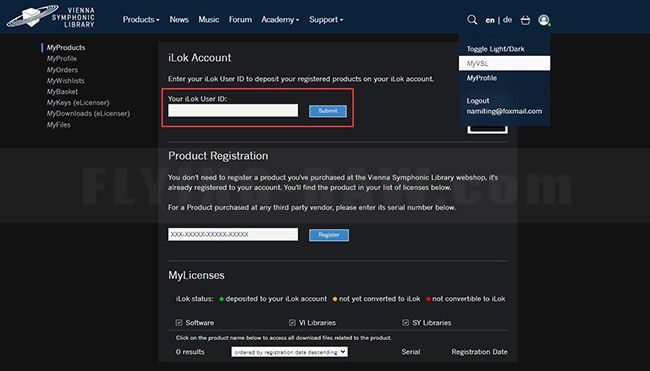Image resolution: width=650 pixels, height=371 pixels.
Task: Click the '0 results' text
Action: (190, 352)
